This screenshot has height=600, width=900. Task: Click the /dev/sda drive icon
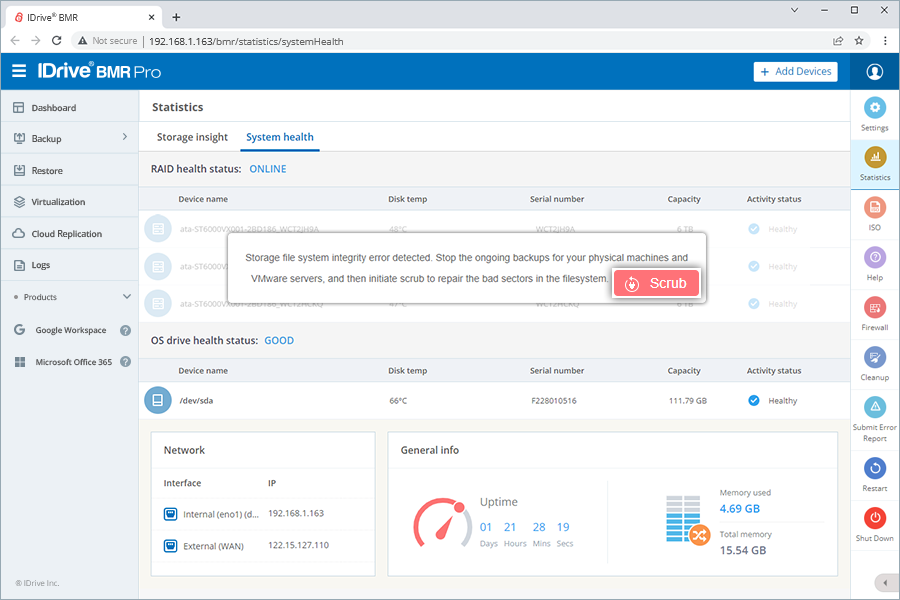(x=158, y=400)
